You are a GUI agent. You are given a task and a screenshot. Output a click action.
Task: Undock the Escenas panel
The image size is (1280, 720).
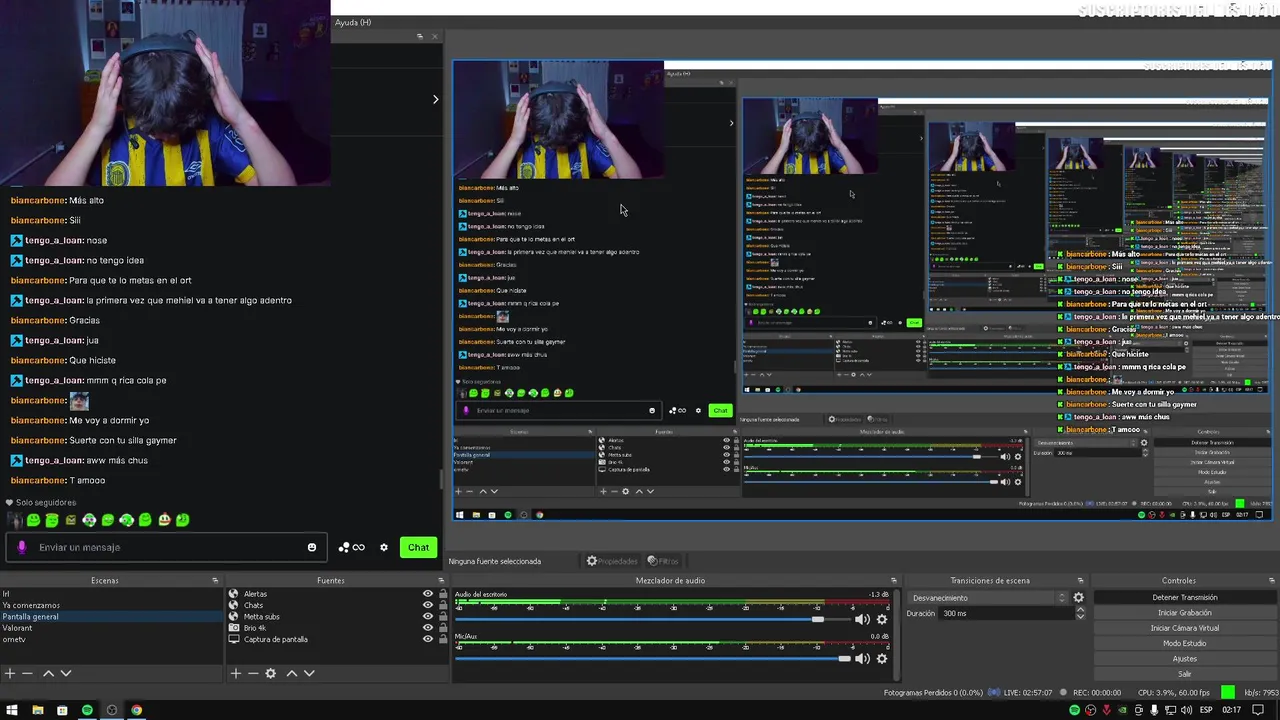click(x=215, y=581)
